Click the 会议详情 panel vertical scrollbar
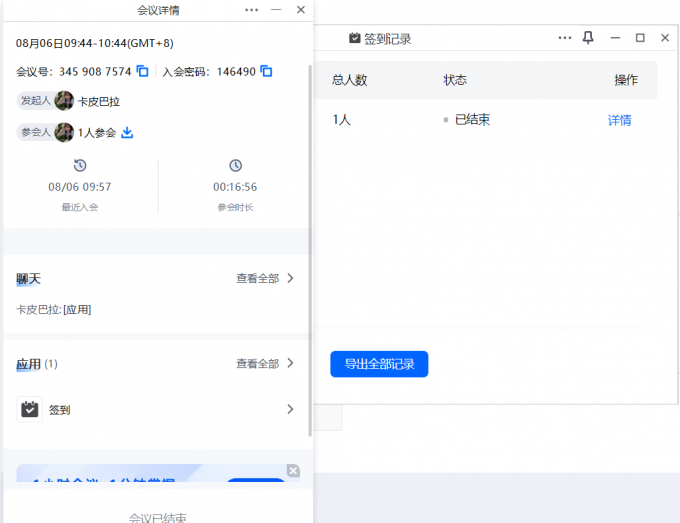The height and width of the screenshot is (523, 680). 310,251
